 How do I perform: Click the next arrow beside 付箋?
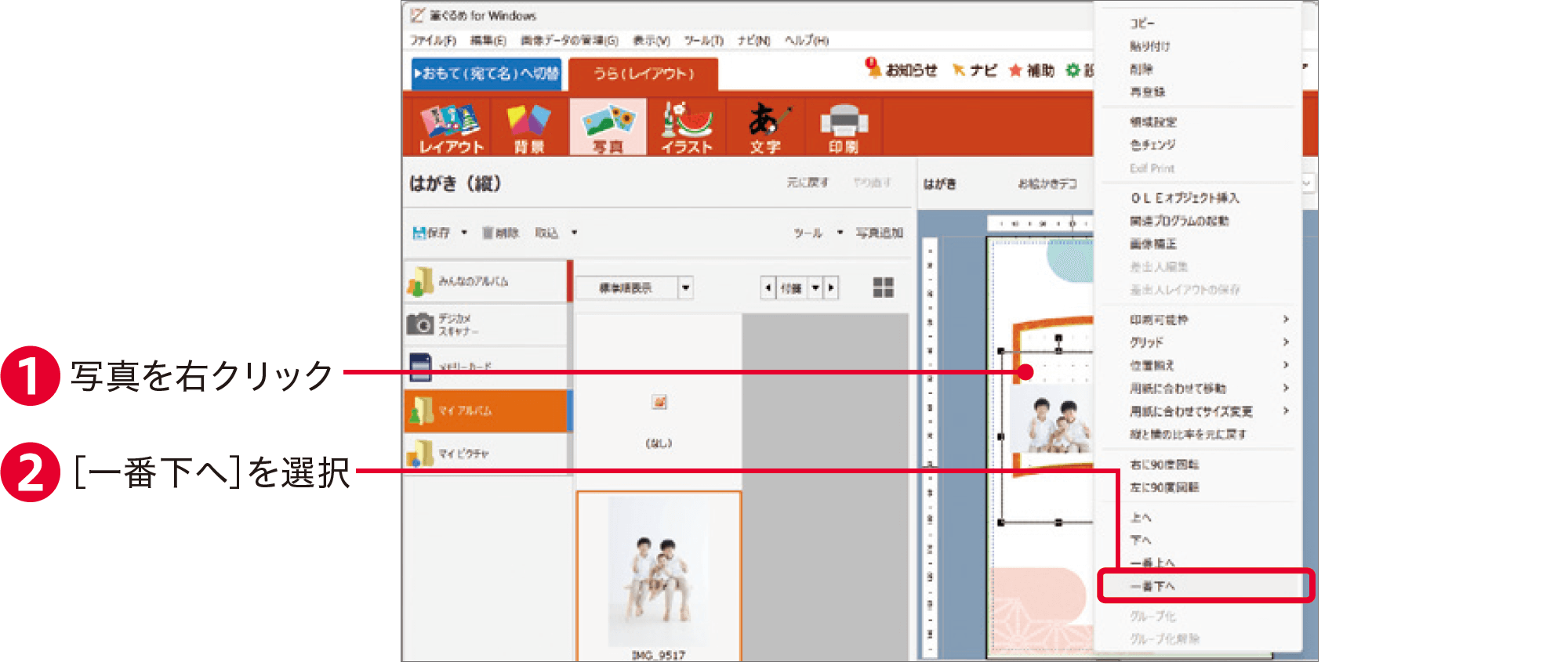(831, 288)
